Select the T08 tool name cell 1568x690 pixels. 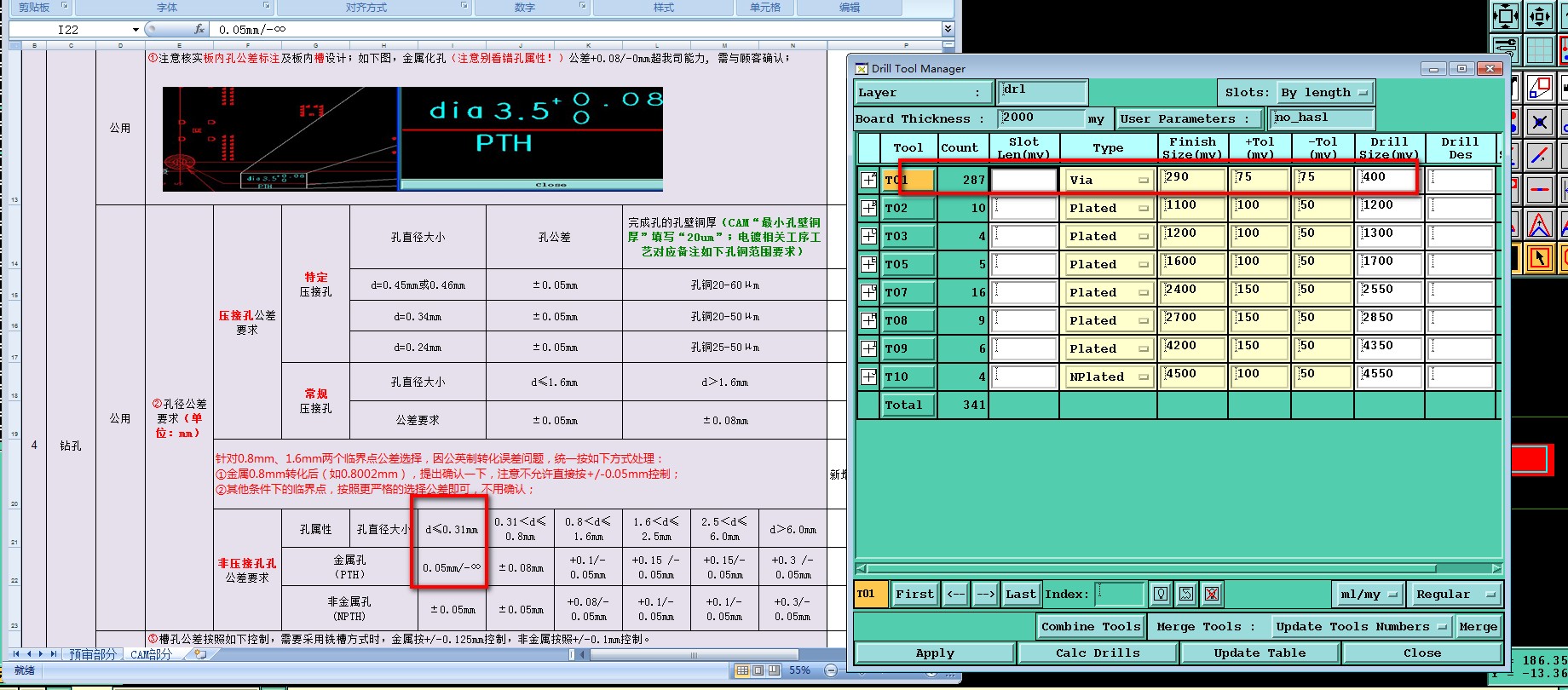908,320
